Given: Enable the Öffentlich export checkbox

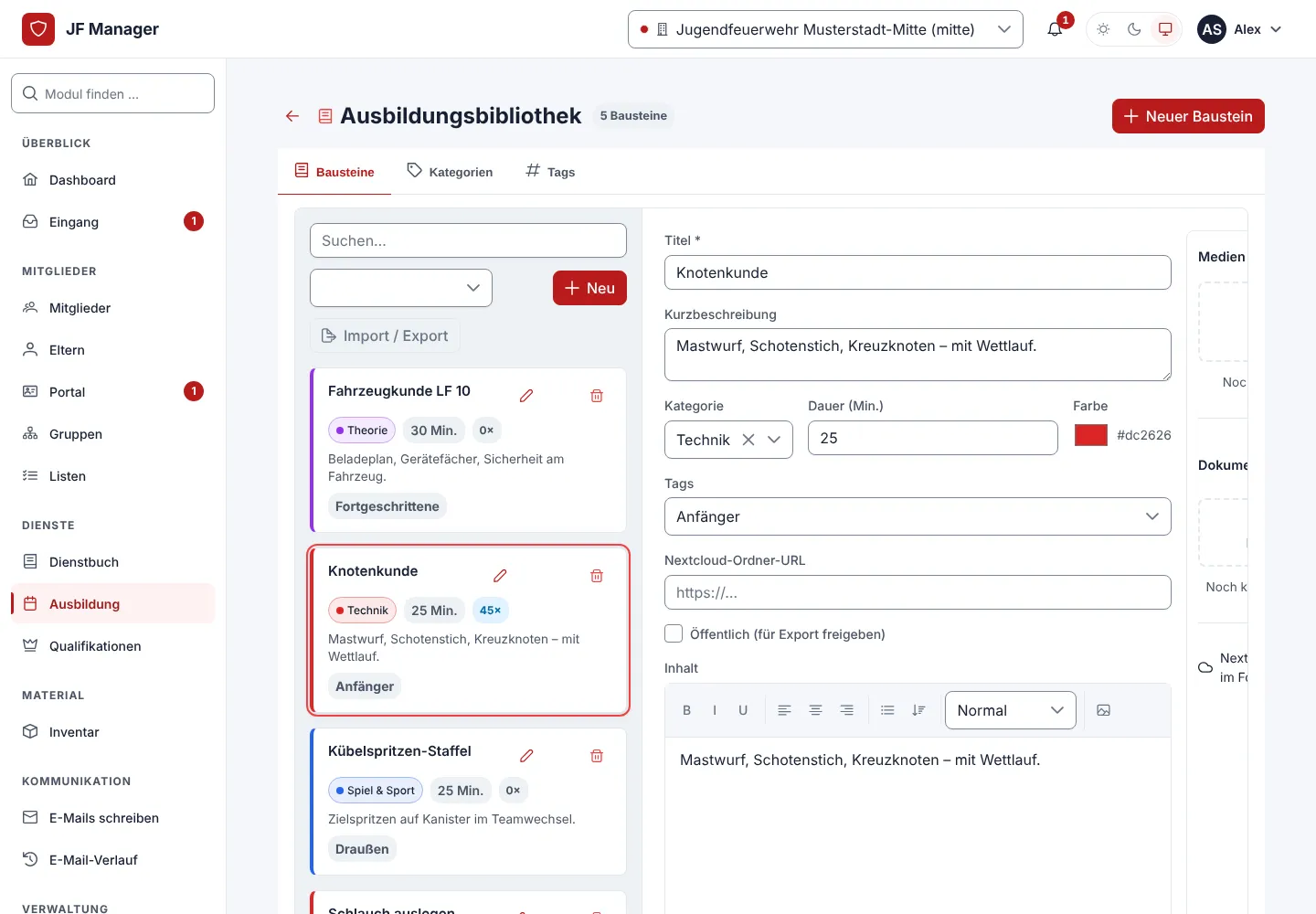Looking at the screenshot, I should (x=674, y=633).
